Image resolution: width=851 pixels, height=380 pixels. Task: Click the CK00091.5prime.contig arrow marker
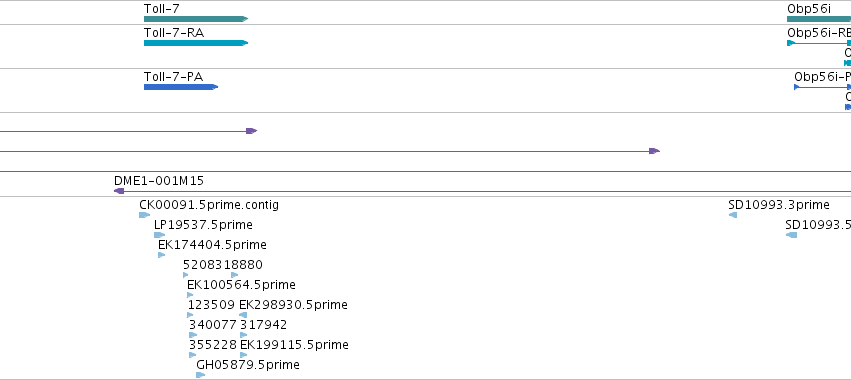point(144,215)
